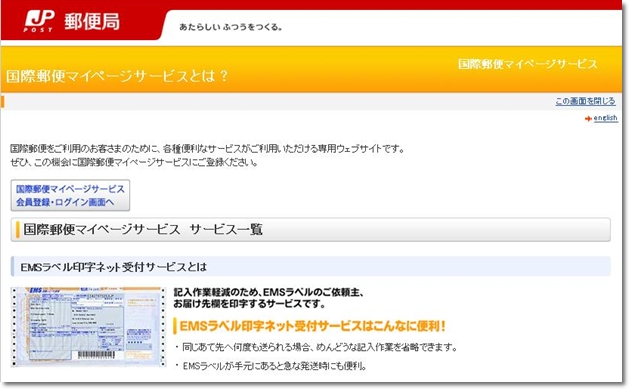Click 国際郵便マイページサービス banner text at right
The width and height of the screenshot is (630, 390).
[x=528, y=64]
